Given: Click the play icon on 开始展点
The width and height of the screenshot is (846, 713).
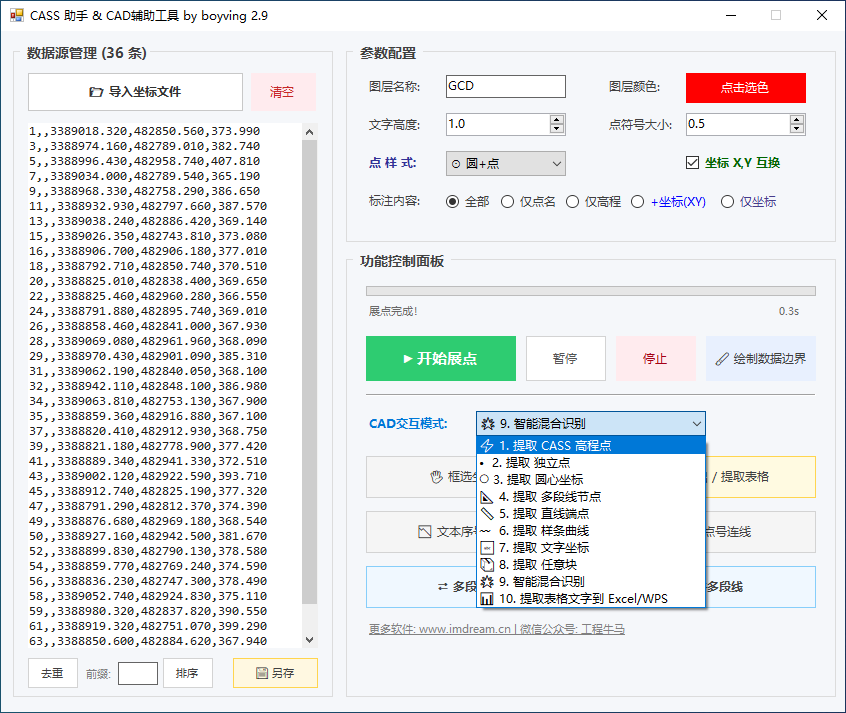Looking at the screenshot, I should (407, 359).
